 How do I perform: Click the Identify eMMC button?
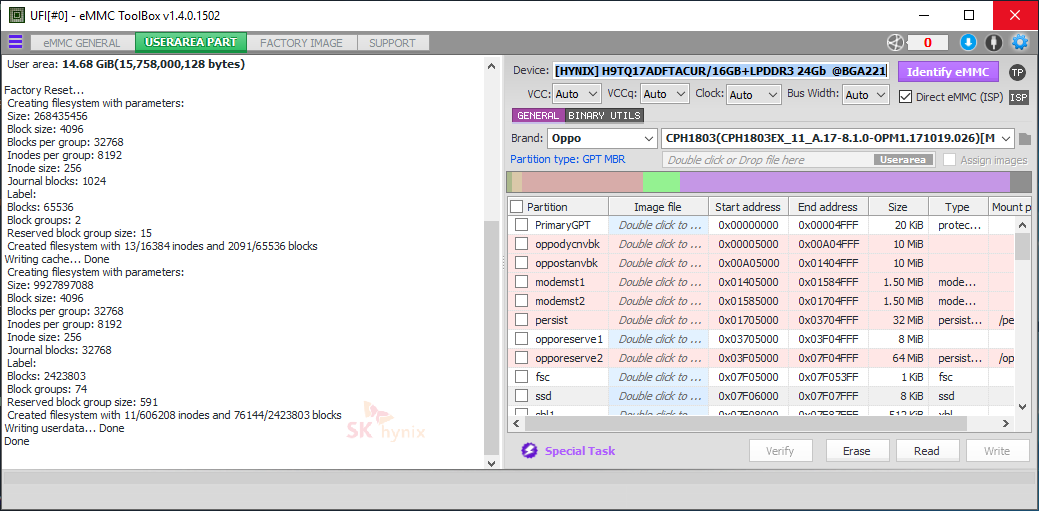948,72
